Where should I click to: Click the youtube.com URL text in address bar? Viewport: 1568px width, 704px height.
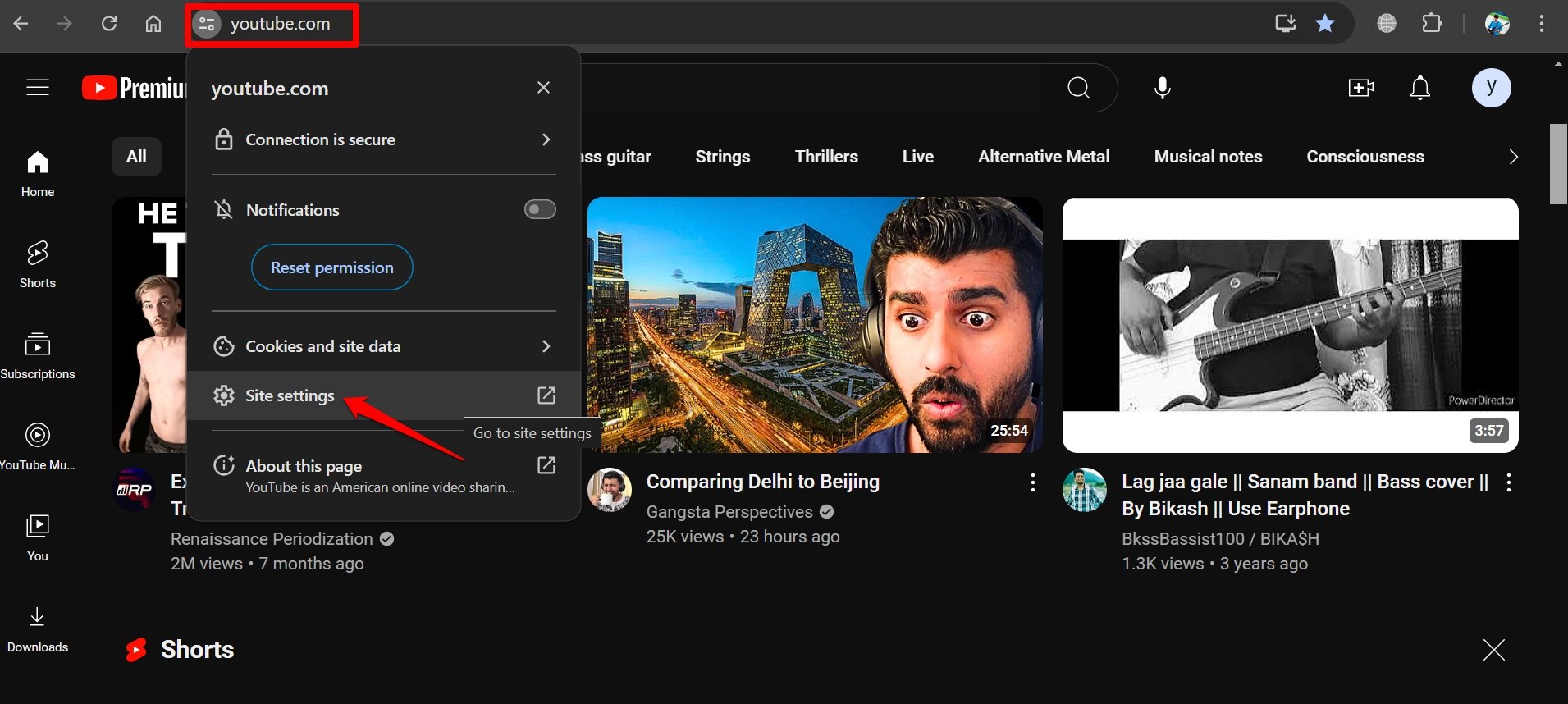click(x=280, y=24)
